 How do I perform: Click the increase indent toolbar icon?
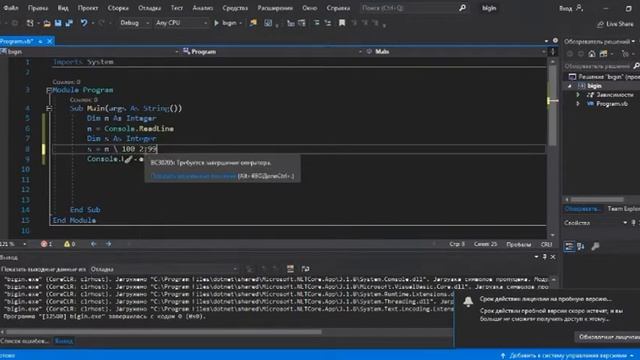(328, 23)
